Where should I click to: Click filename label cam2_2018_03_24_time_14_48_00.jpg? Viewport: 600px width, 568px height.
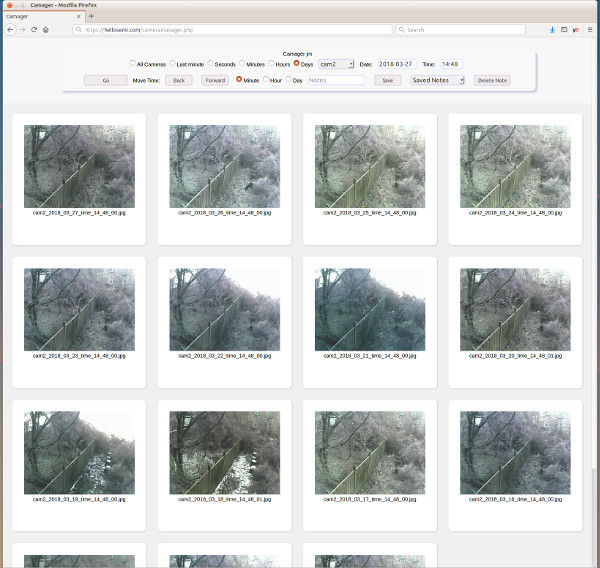[x=515, y=212]
